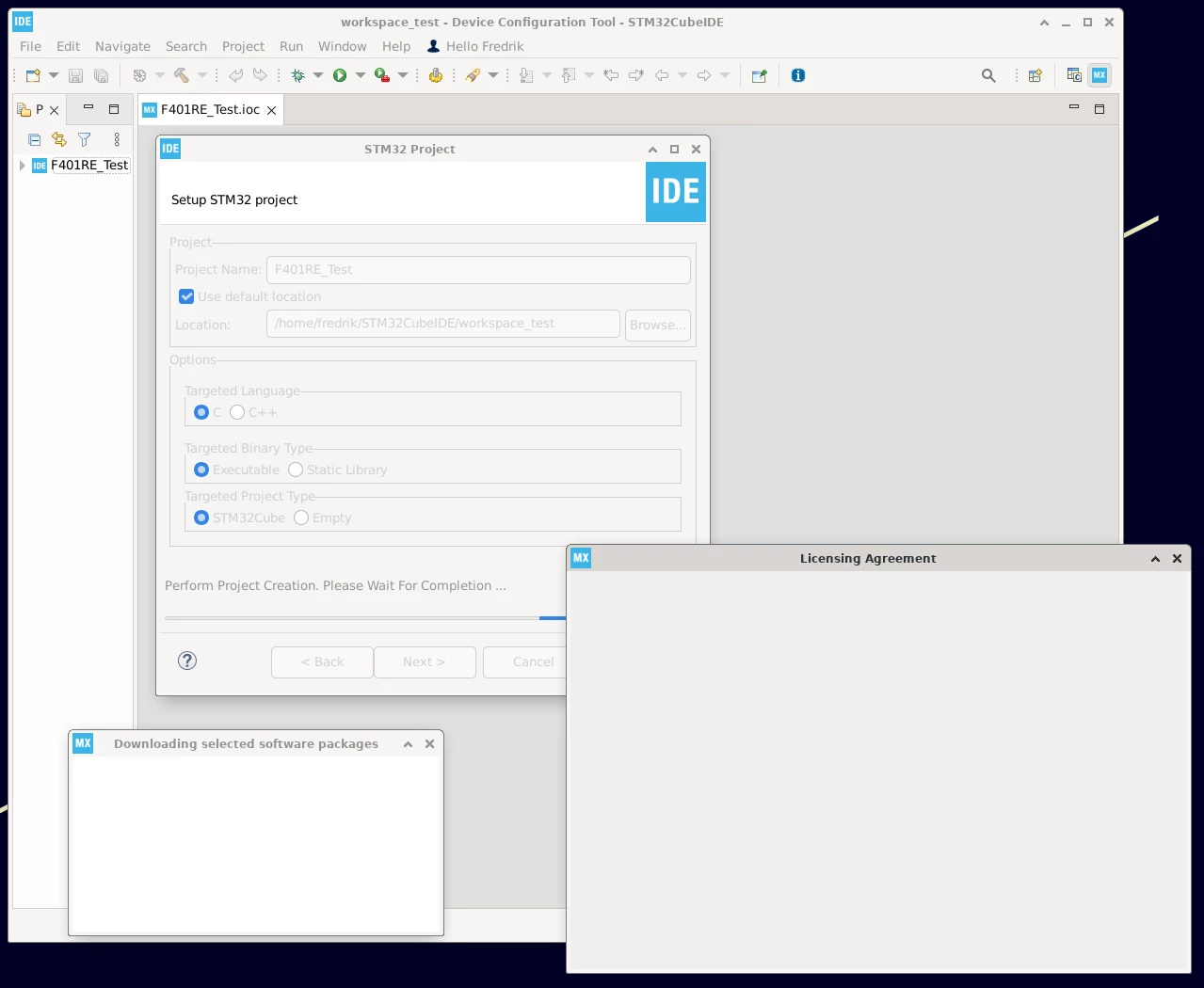Open dropdown arrow next to Run button

pos(360,75)
